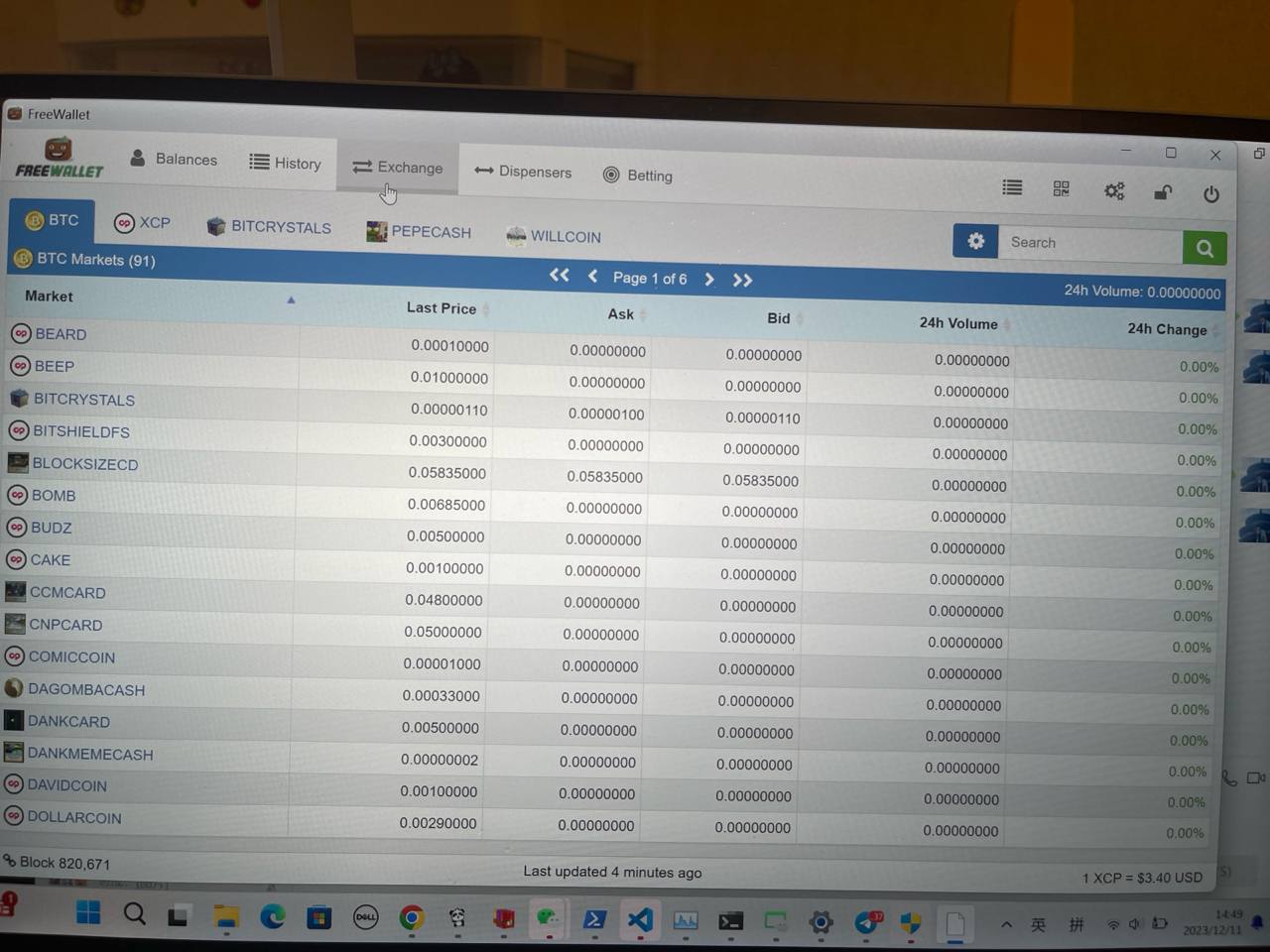This screenshot has width=1270, height=952.
Task: Sort by the Bid column
Action: tap(779, 318)
